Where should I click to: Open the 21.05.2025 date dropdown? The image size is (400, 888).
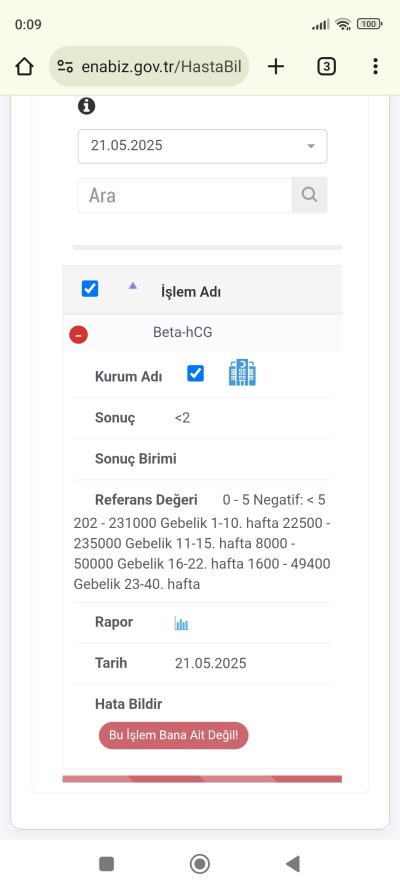click(202, 146)
